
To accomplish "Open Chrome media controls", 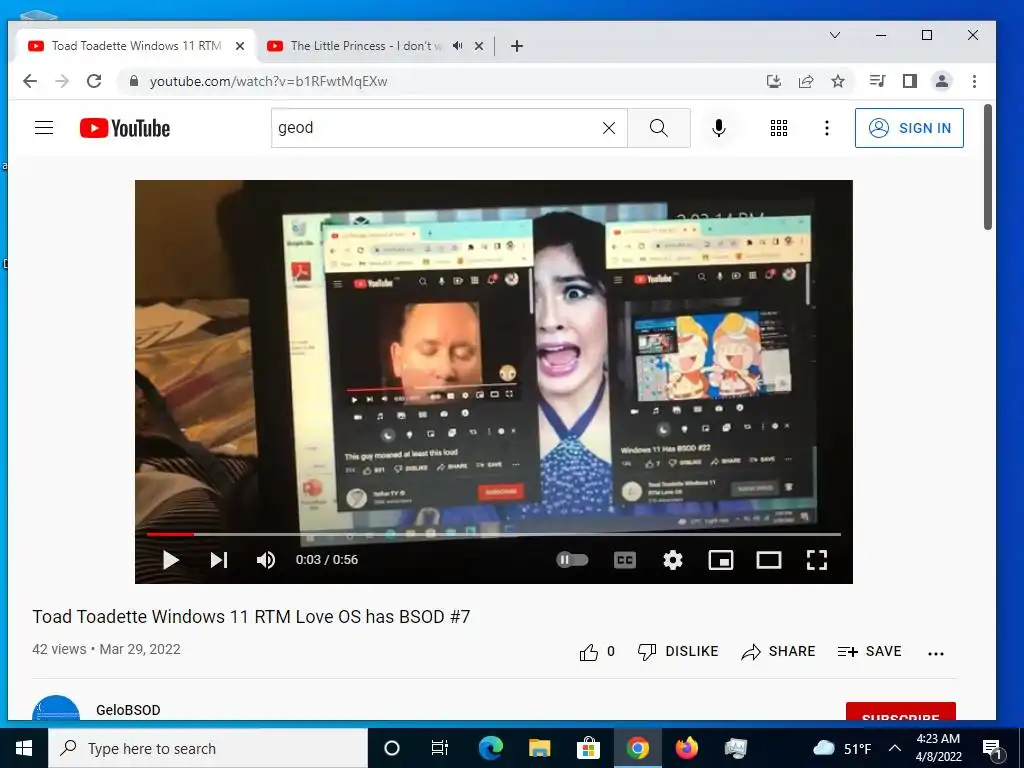I will [x=877, y=81].
